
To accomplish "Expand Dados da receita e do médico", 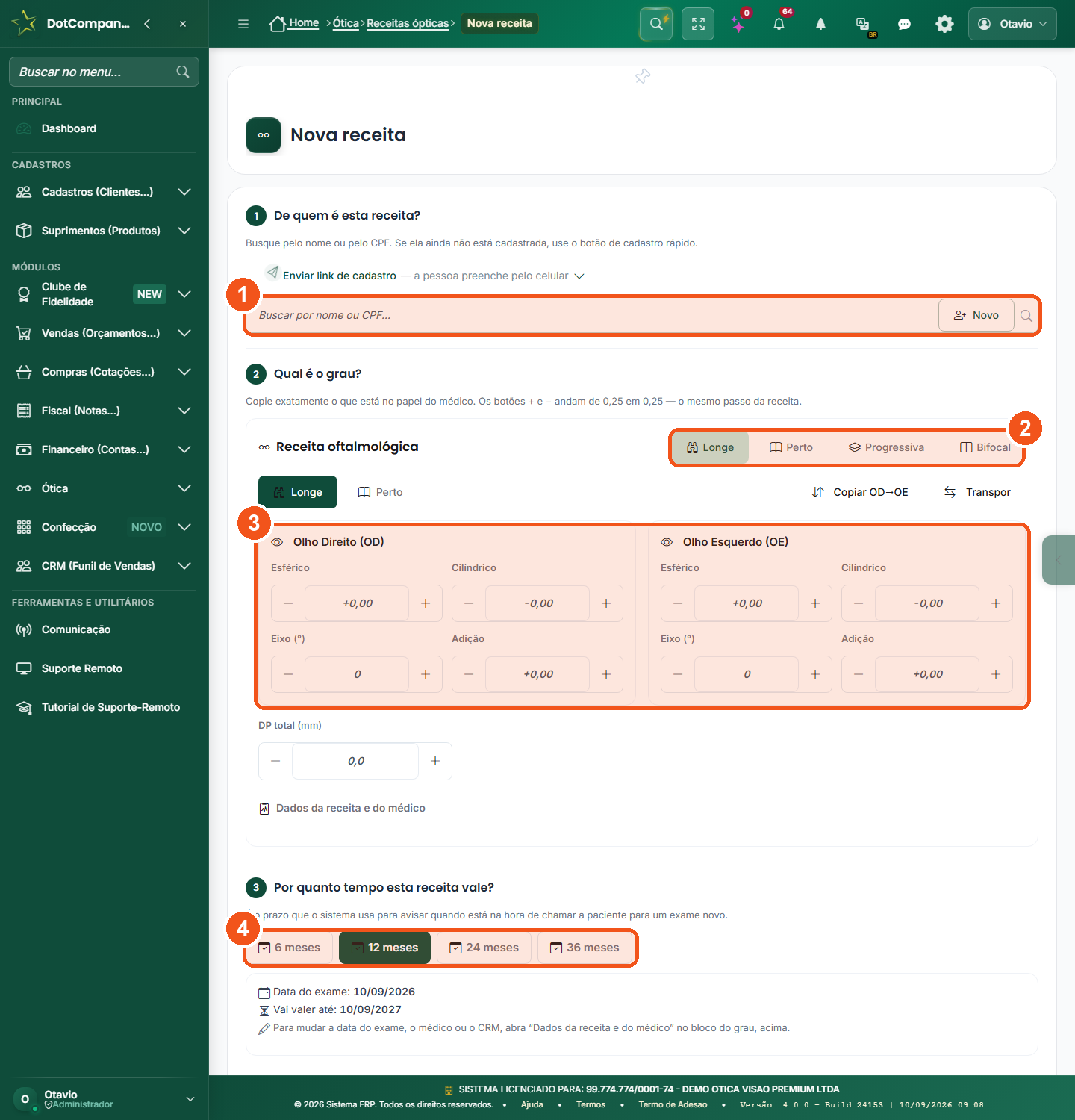I will pos(343,808).
